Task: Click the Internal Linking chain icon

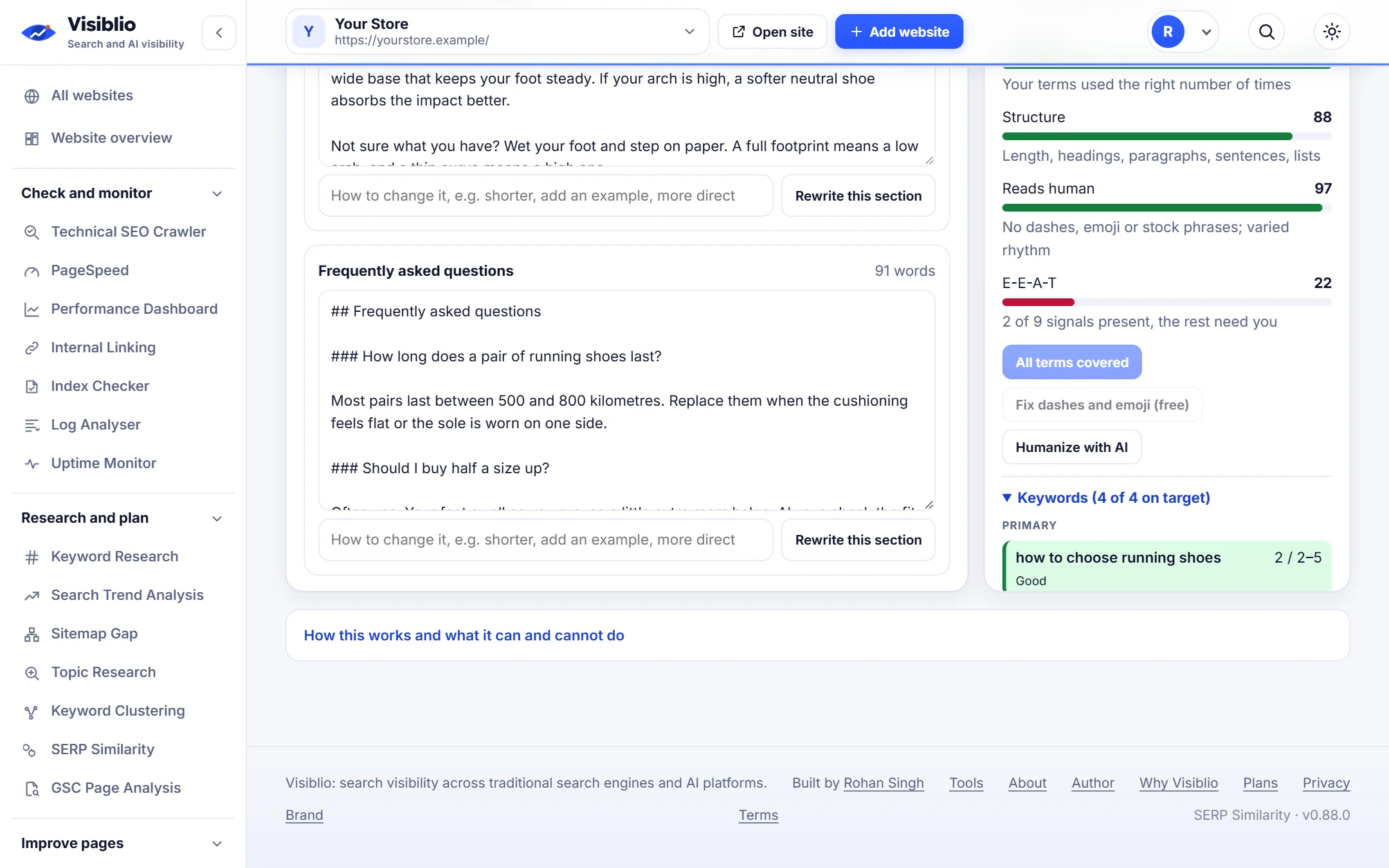Action: 32,348
